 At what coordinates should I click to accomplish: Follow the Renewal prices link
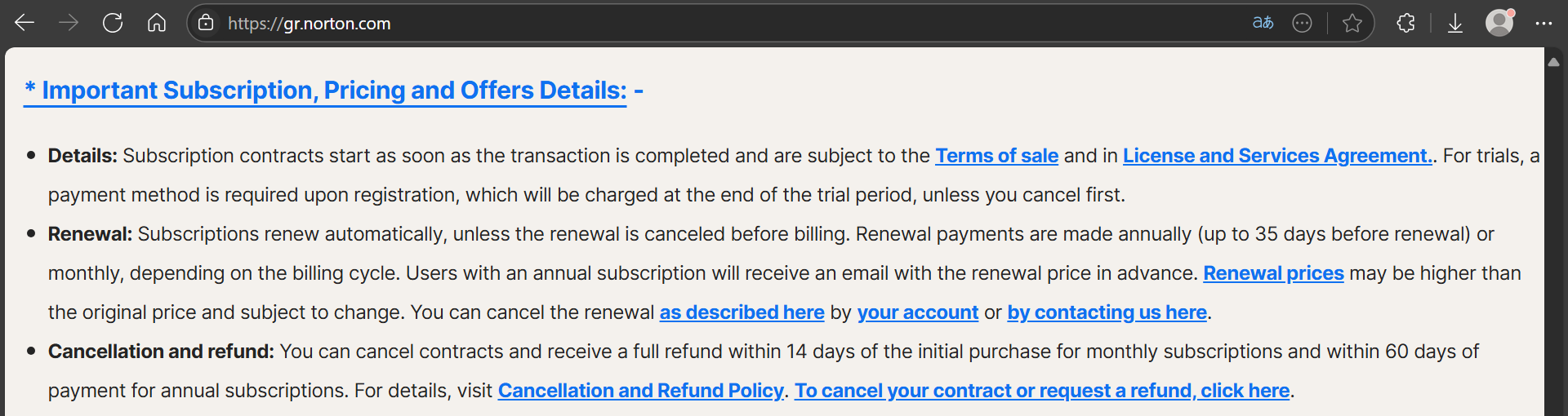(x=1273, y=273)
